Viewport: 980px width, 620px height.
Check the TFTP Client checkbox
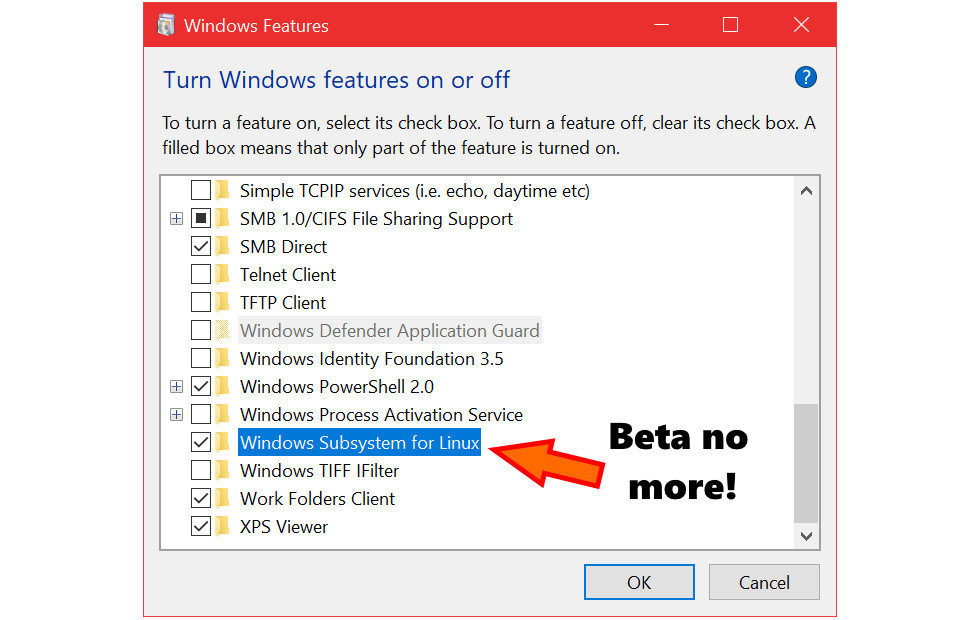(201, 302)
